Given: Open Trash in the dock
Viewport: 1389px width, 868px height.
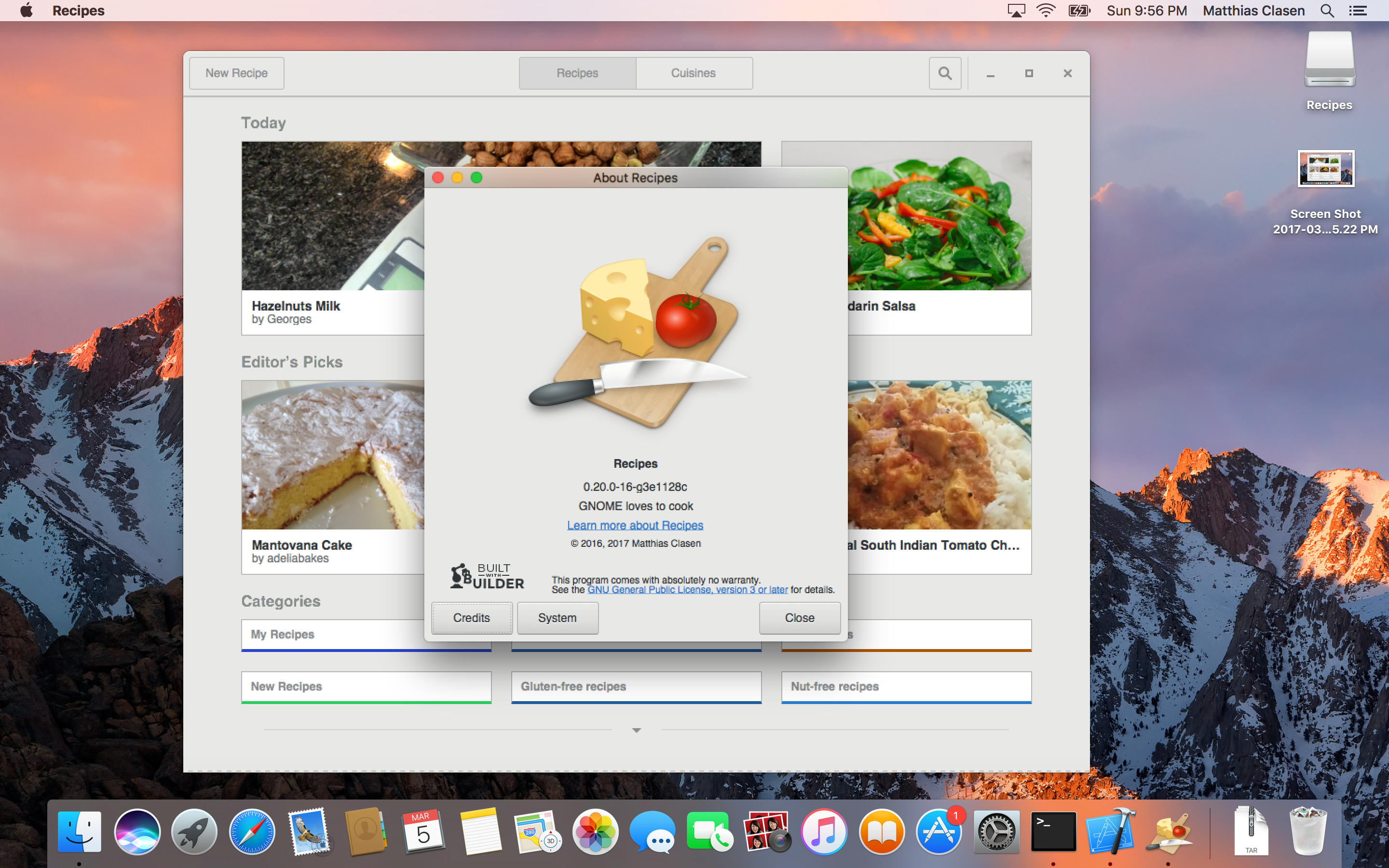Looking at the screenshot, I should [x=1308, y=831].
